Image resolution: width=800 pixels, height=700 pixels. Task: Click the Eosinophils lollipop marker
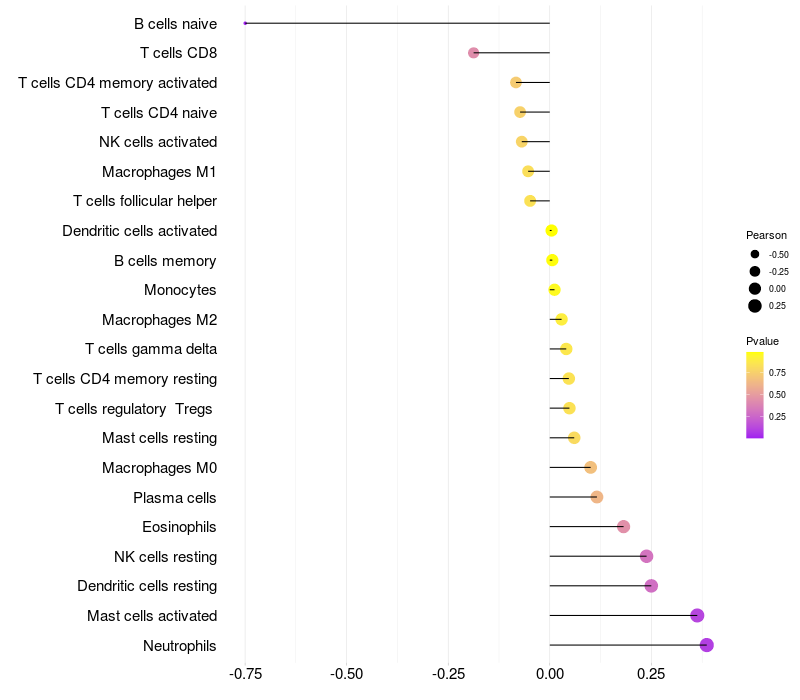pyautogui.click(x=623, y=527)
